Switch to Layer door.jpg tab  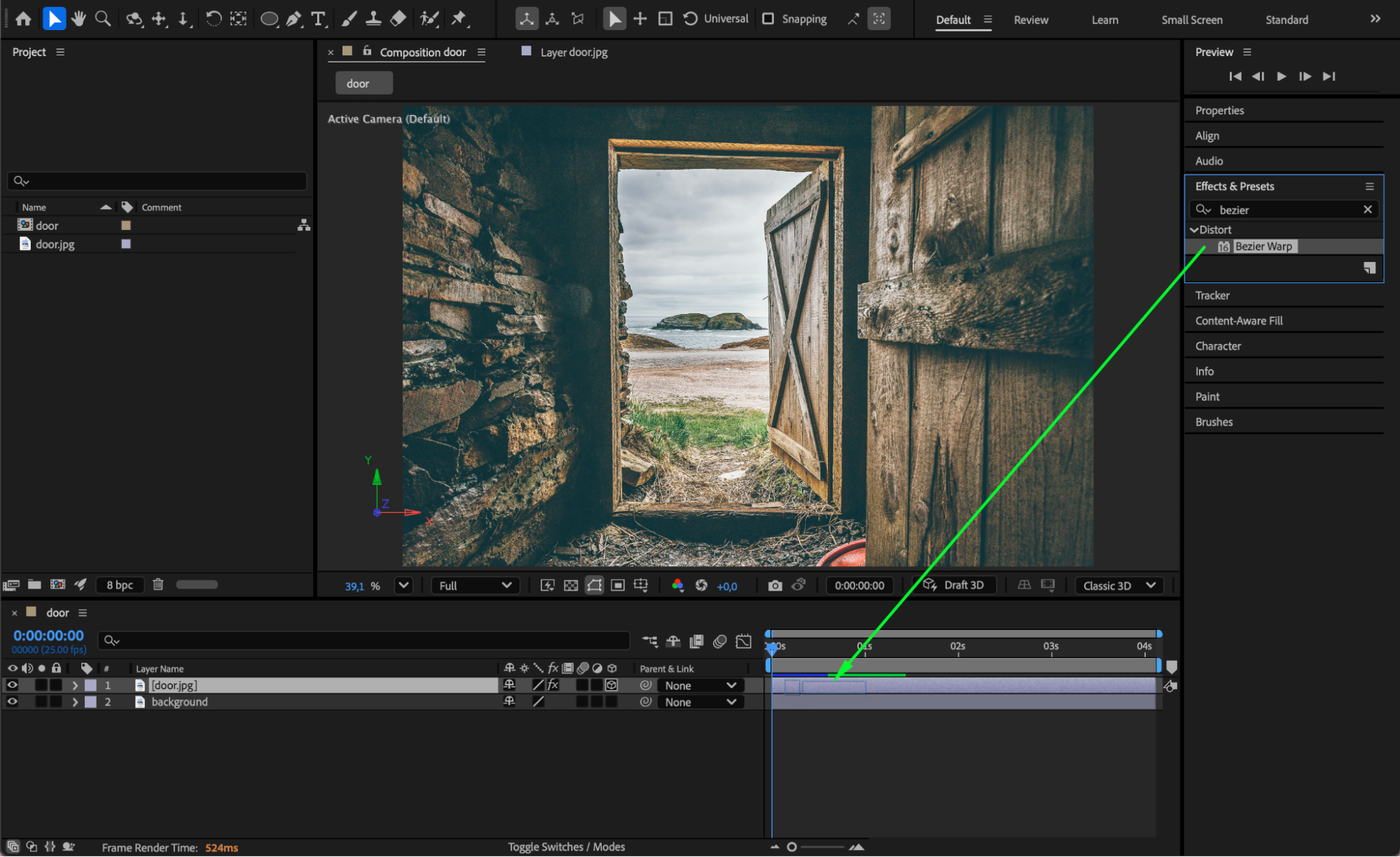tap(573, 52)
